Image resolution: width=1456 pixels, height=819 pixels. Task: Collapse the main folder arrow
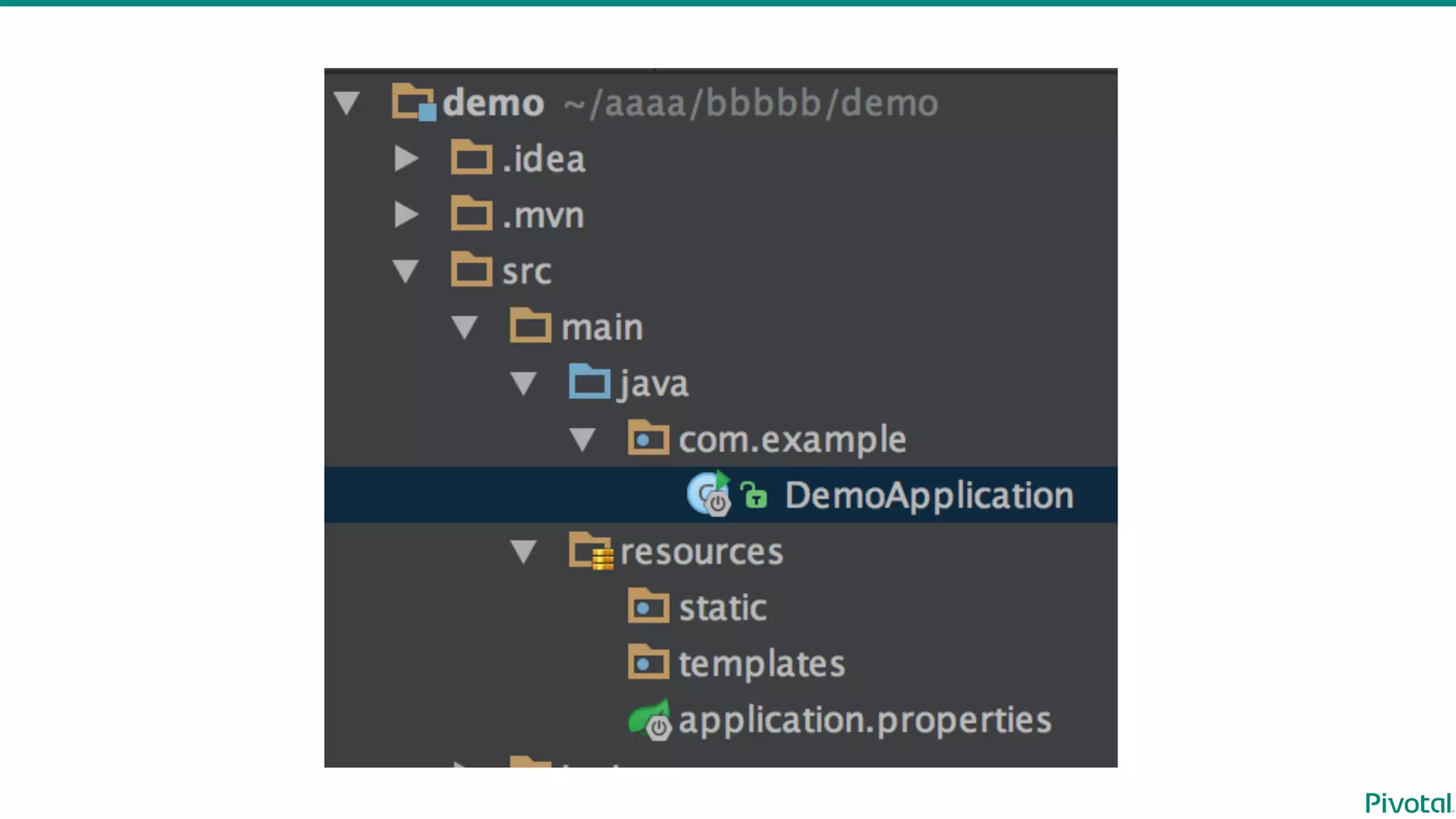point(465,327)
